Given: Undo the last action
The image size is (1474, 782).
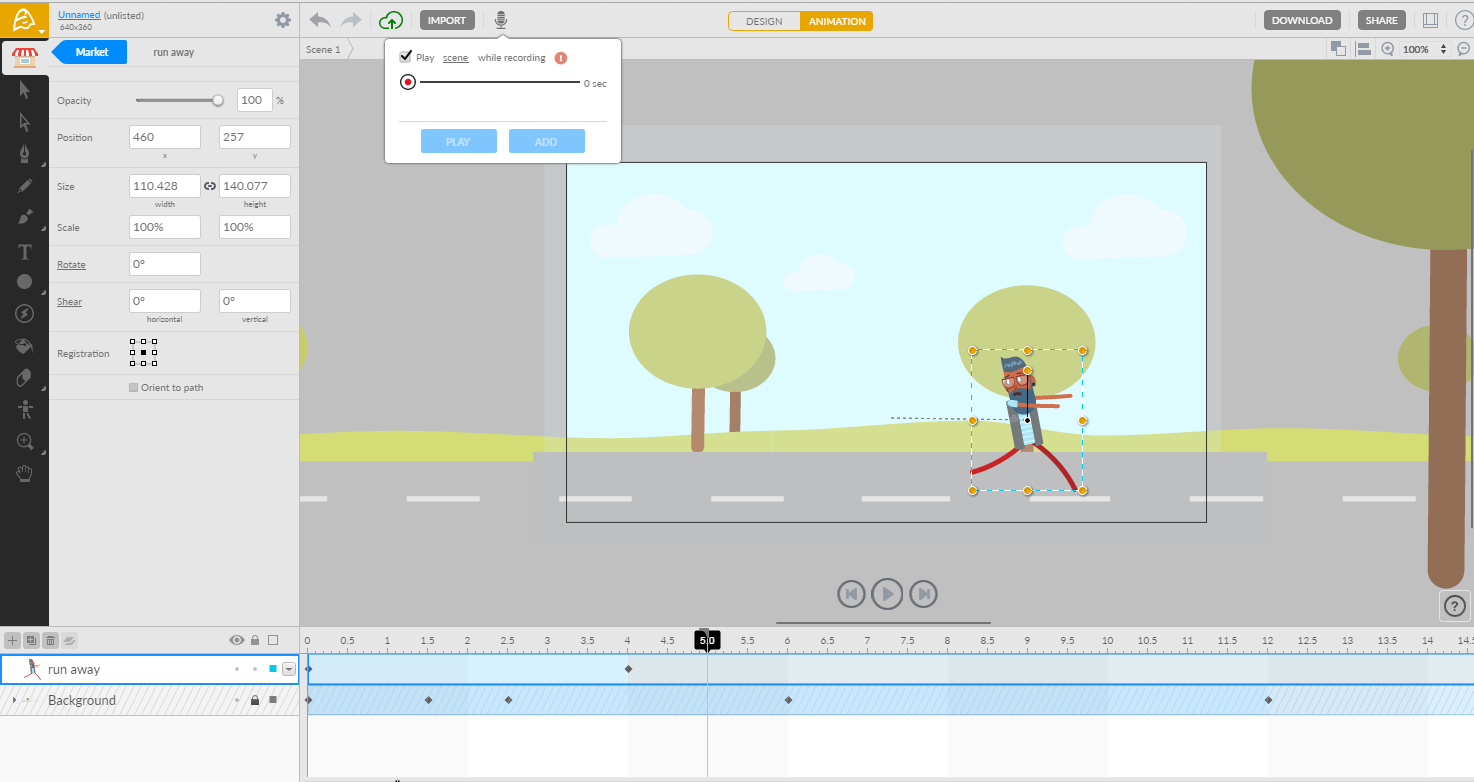Looking at the screenshot, I should point(320,20).
